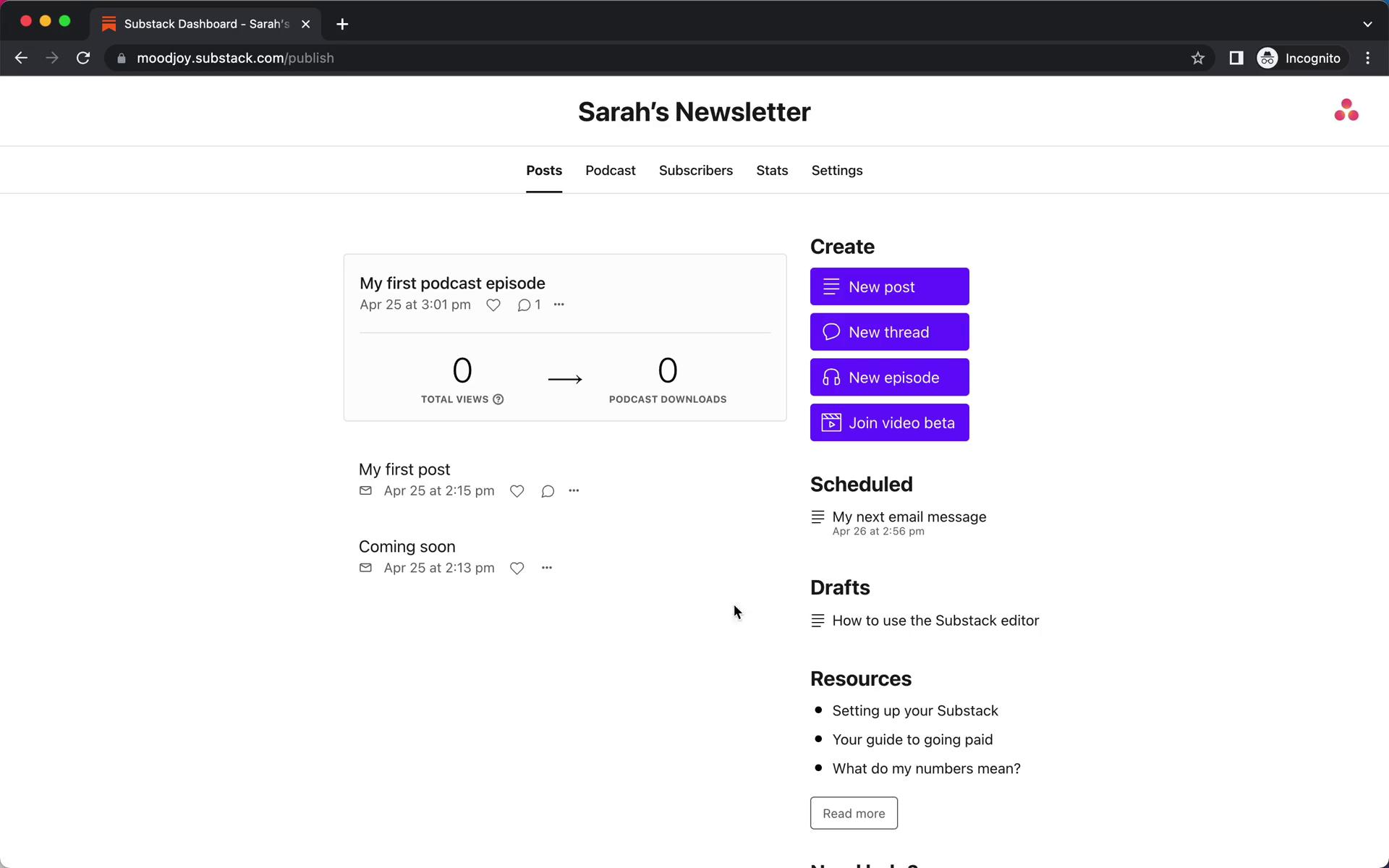This screenshot has height=868, width=1389.
Task: Click the heart icon on Coming soon post
Action: 517,567
